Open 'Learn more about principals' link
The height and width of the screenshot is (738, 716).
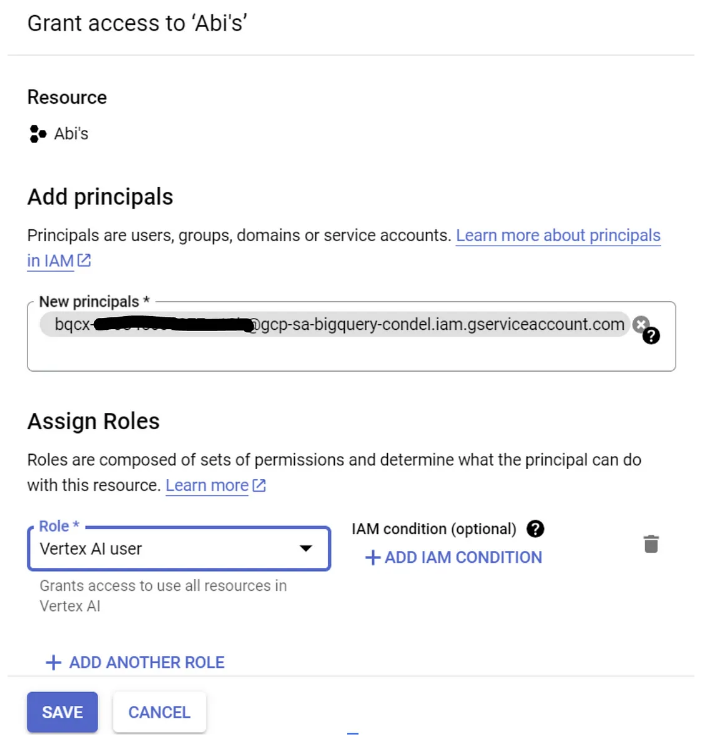[x=558, y=236]
